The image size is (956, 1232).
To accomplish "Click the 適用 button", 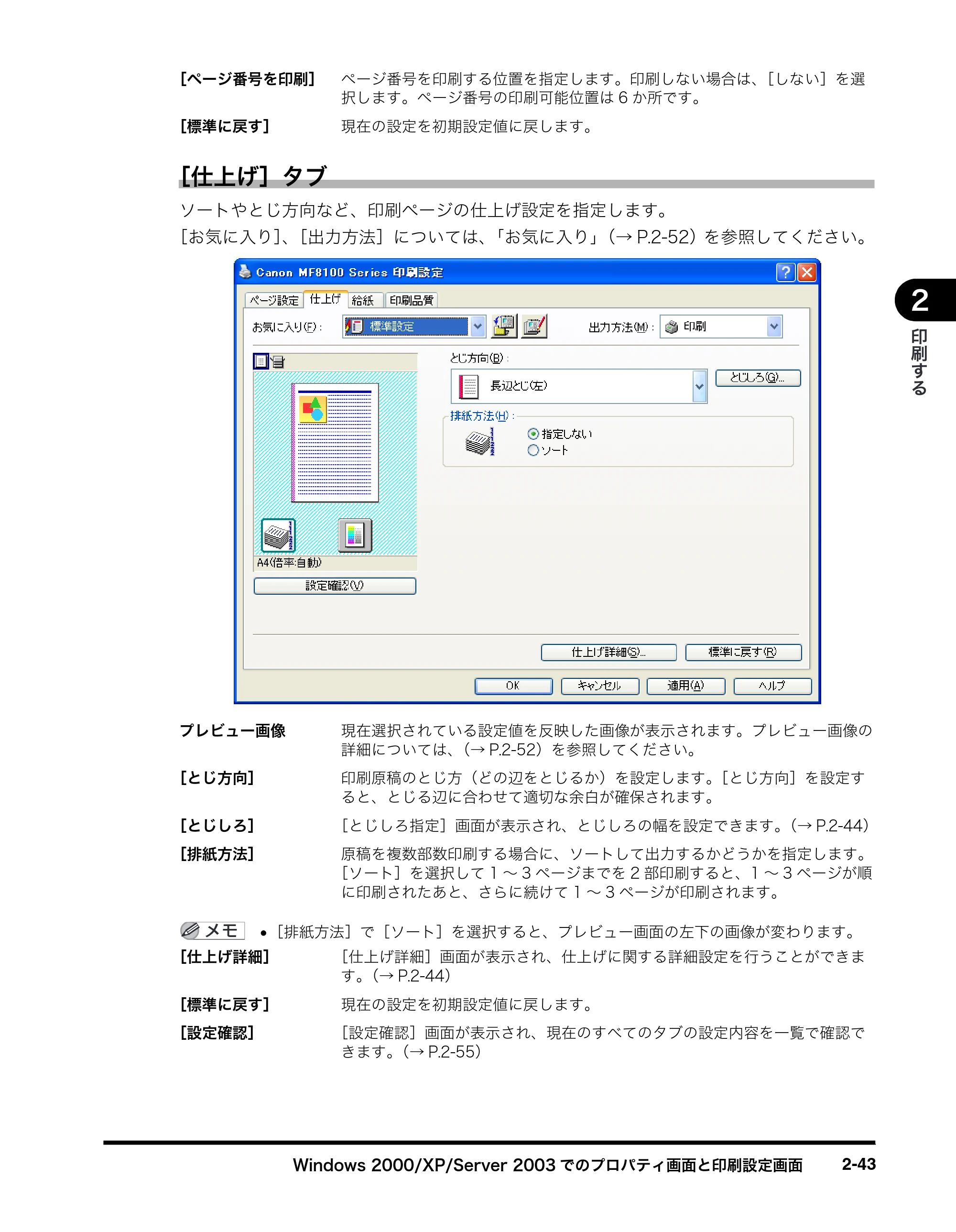I will (x=686, y=686).
